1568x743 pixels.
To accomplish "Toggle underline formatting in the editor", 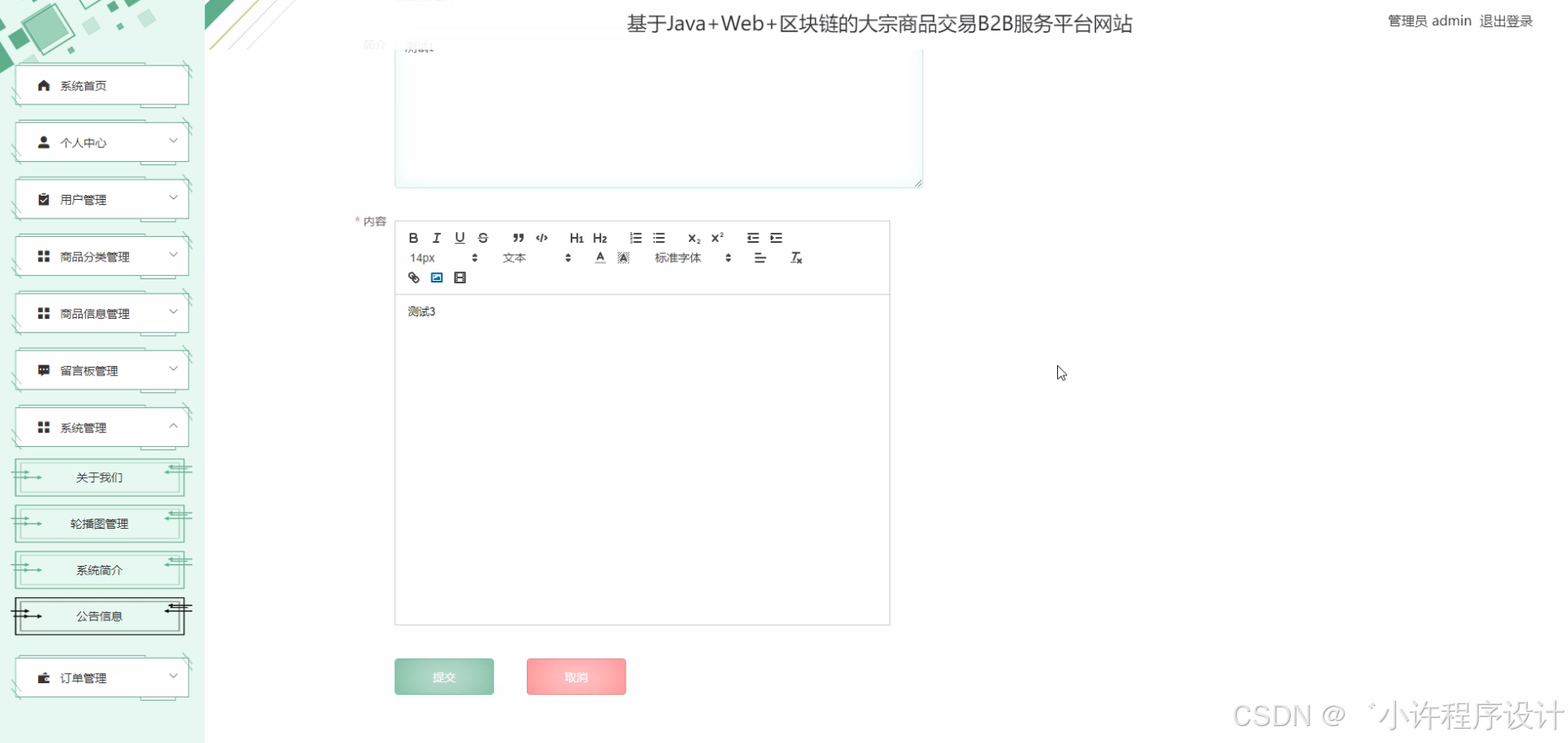I will tap(459, 238).
